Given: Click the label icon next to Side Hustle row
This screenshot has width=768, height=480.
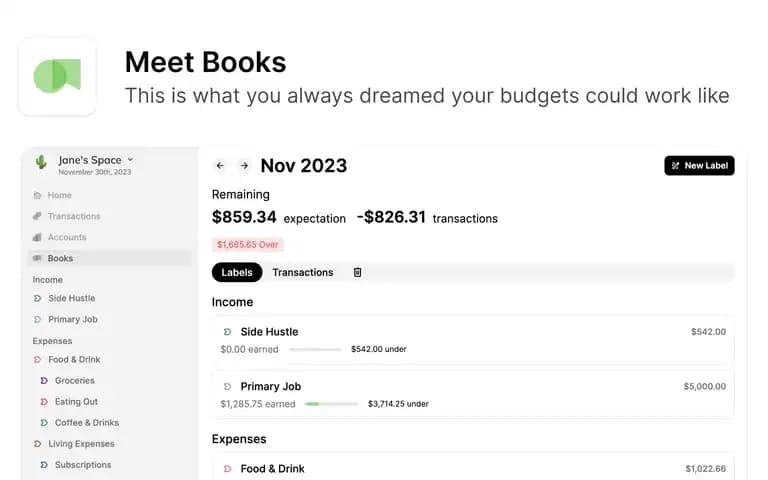Looking at the screenshot, I should point(227,332).
